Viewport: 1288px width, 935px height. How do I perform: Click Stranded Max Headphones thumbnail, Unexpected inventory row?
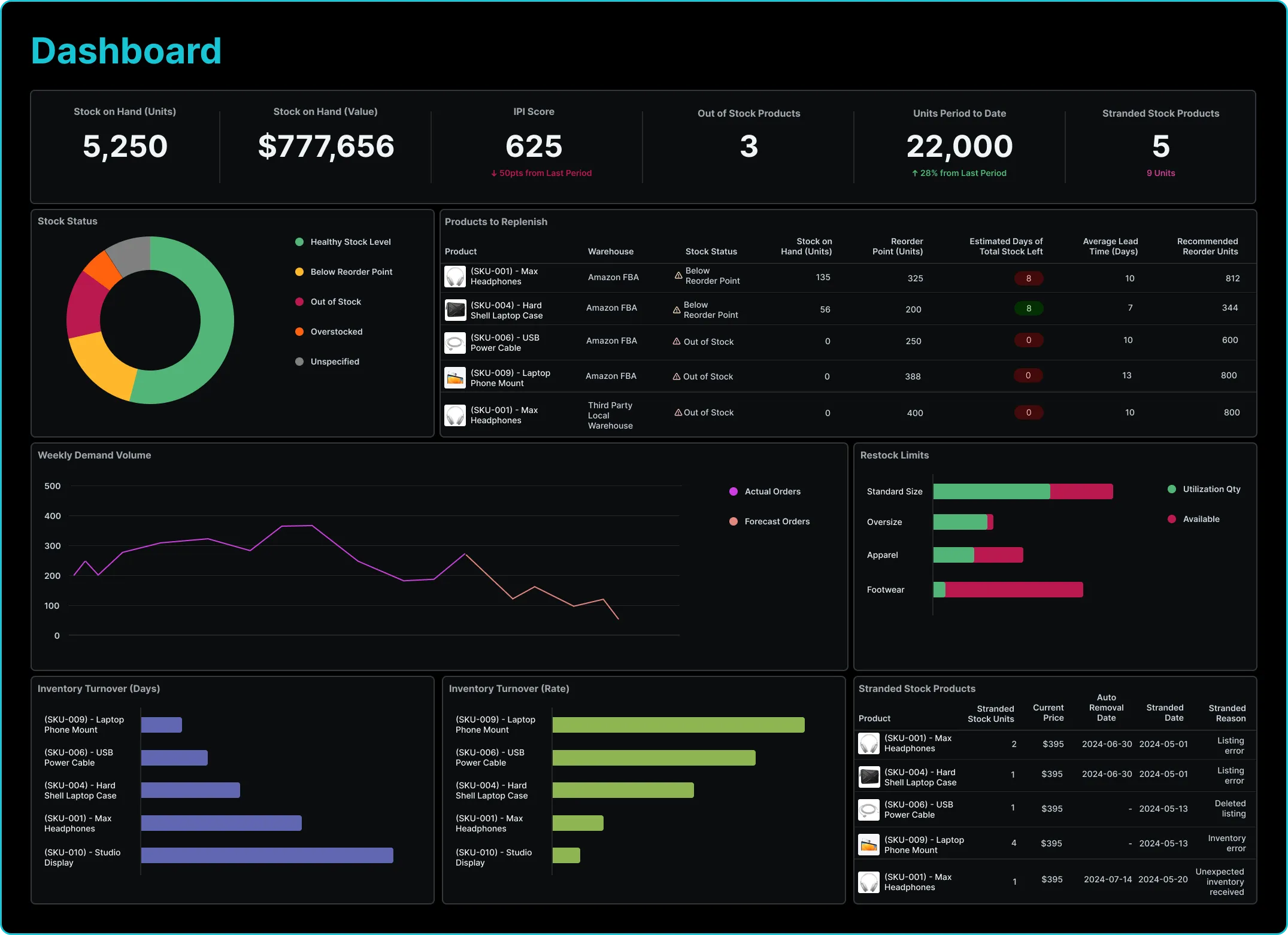point(869,882)
